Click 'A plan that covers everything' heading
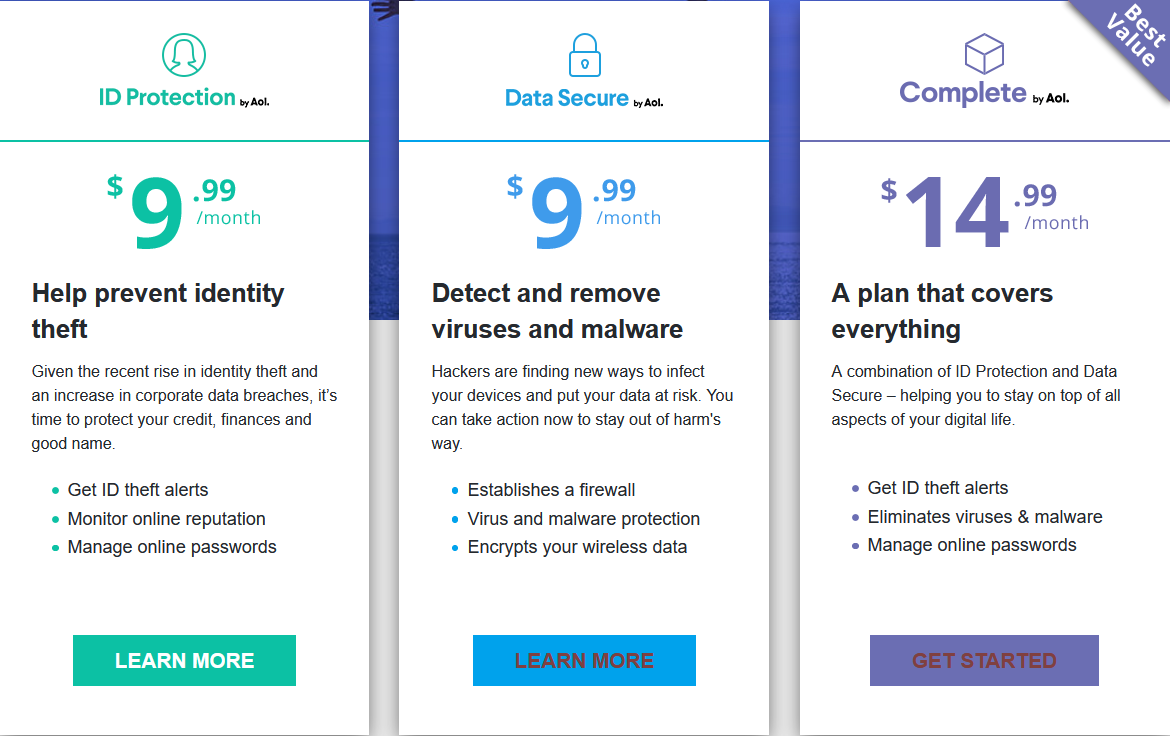The width and height of the screenshot is (1170, 736). click(x=942, y=311)
